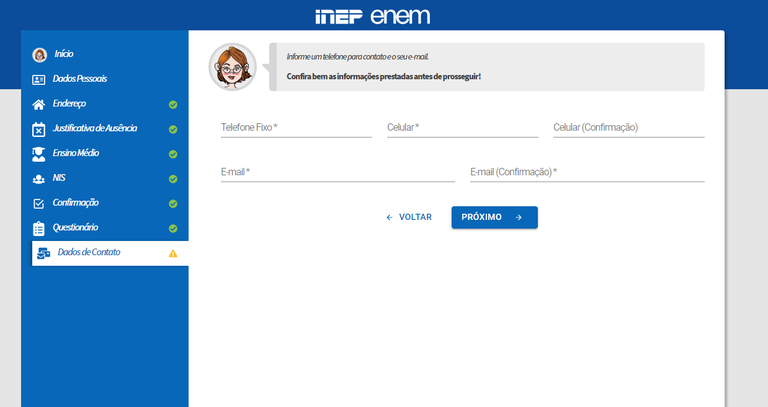Focus the E-mail (Confirmação) field
Viewport: 768px width, 407px height.
(x=587, y=172)
